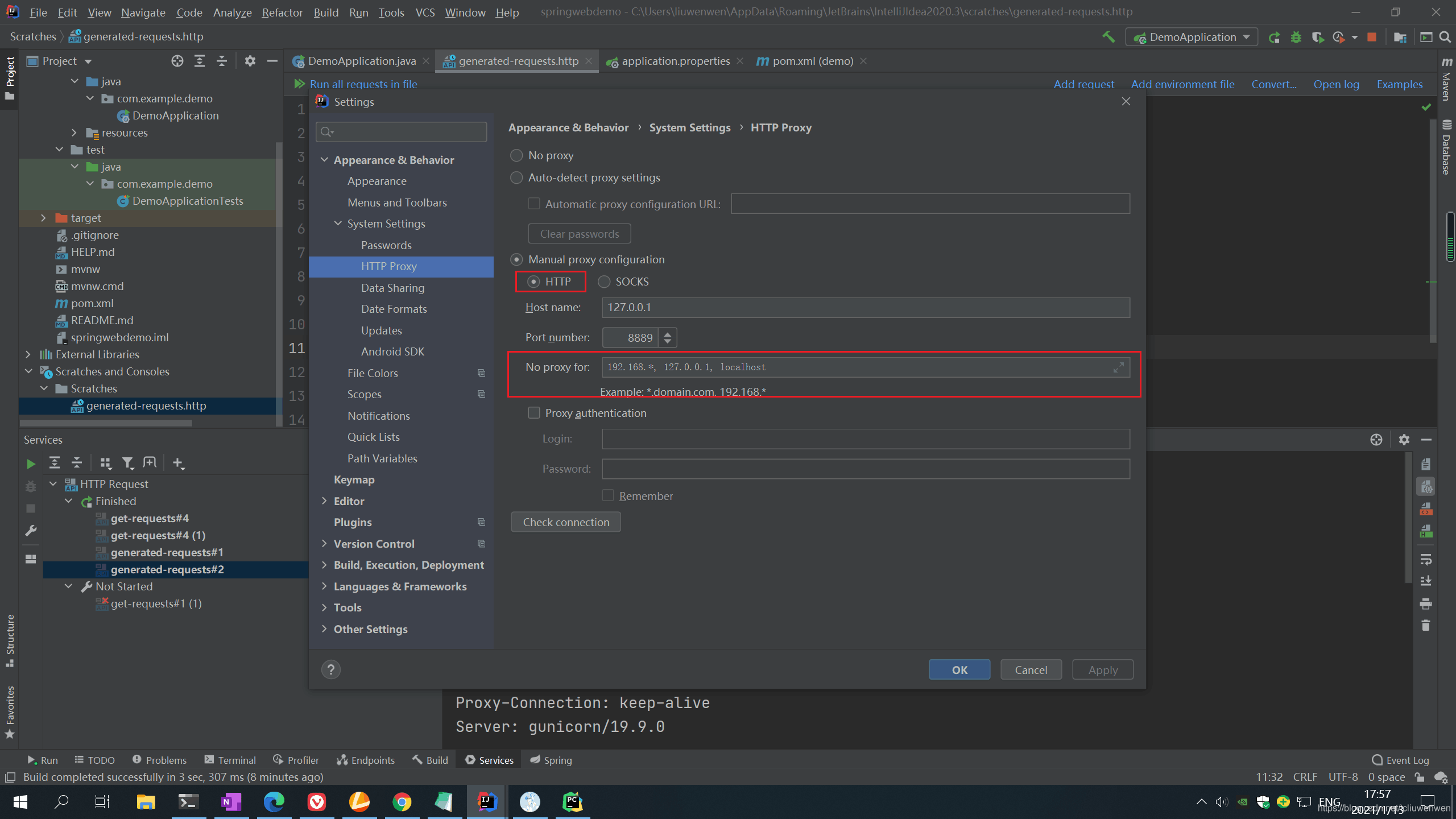Open the Navigate menu

click(x=143, y=12)
